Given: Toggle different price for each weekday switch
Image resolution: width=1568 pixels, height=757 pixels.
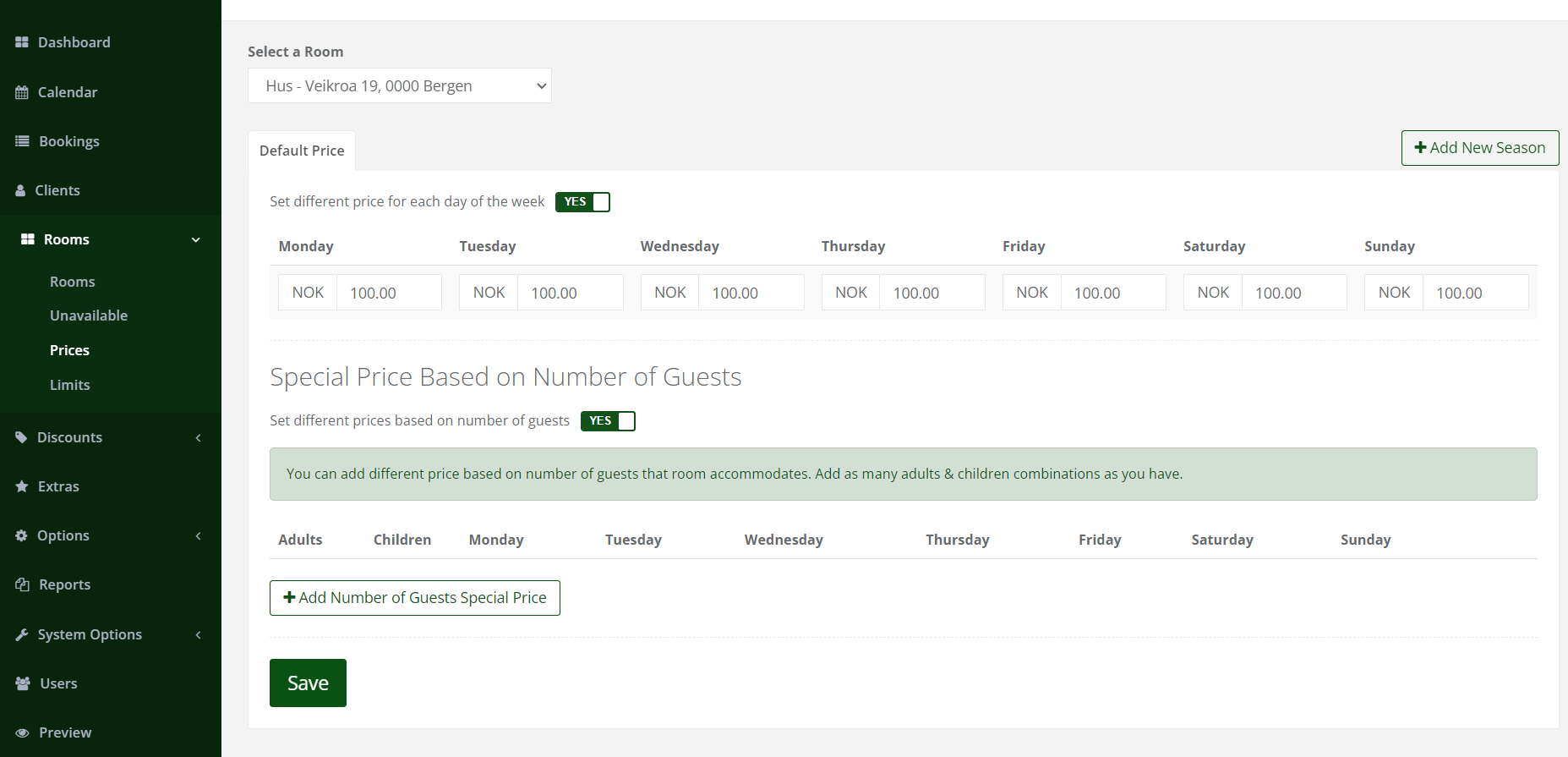Looking at the screenshot, I should coord(582,202).
